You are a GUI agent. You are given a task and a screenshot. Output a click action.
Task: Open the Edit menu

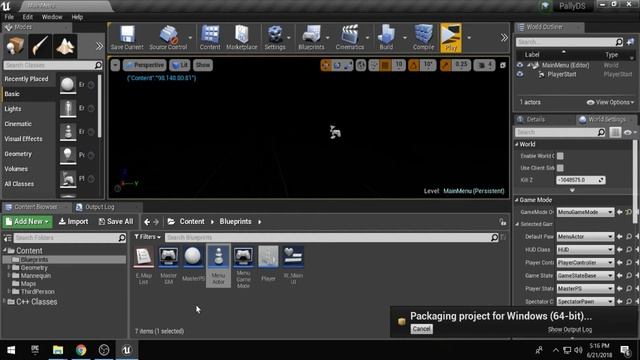point(27,17)
